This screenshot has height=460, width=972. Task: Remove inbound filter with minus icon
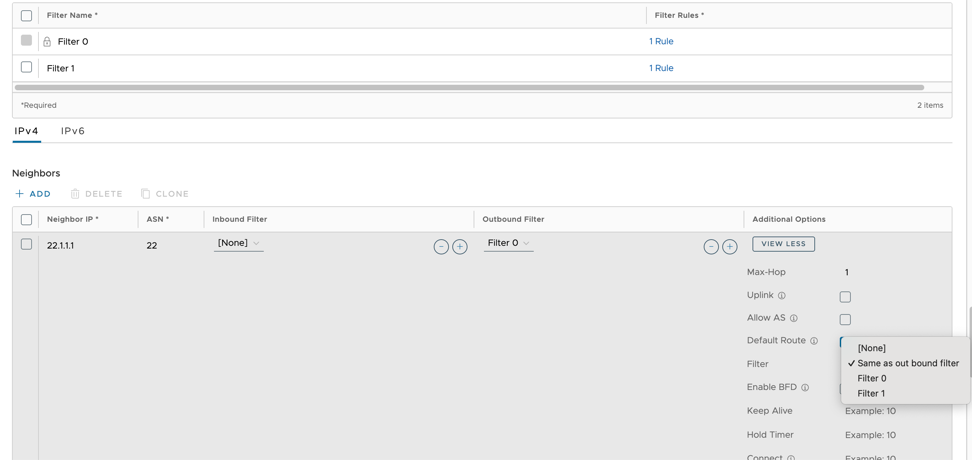click(x=441, y=246)
